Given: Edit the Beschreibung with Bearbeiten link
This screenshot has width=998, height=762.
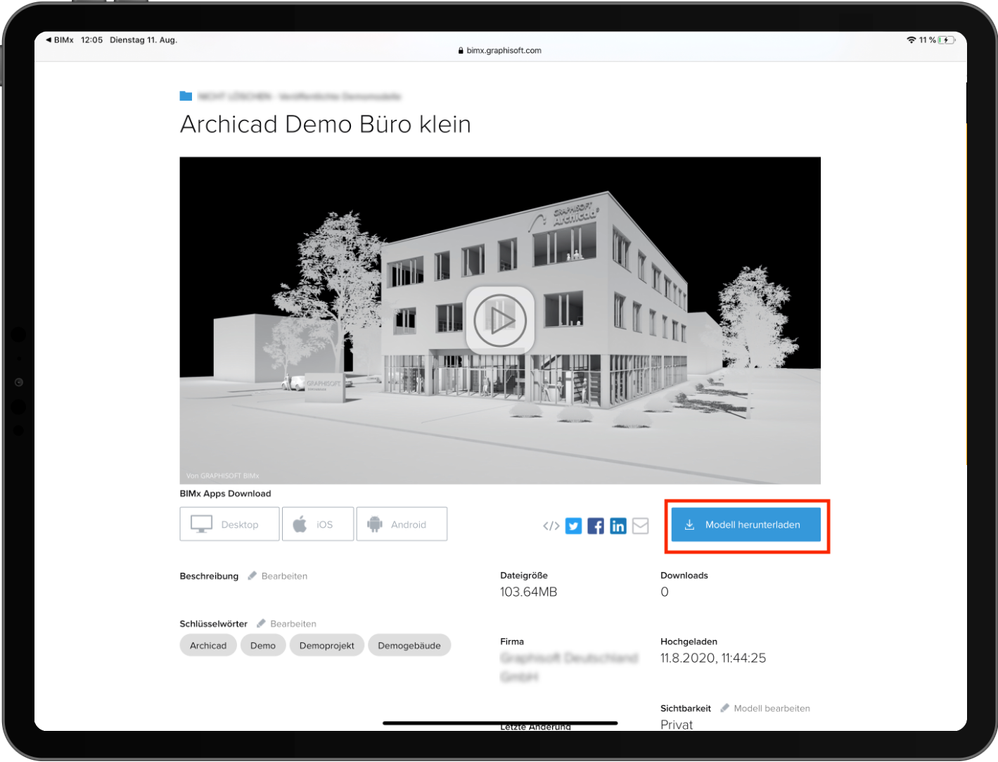Looking at the screenshot, I should coord(278,576).
